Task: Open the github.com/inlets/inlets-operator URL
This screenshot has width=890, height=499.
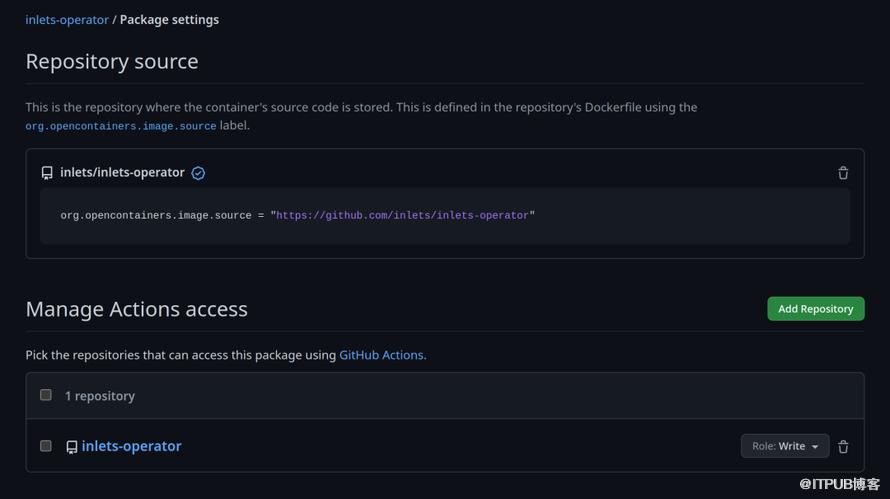Action: pos(402,216)
